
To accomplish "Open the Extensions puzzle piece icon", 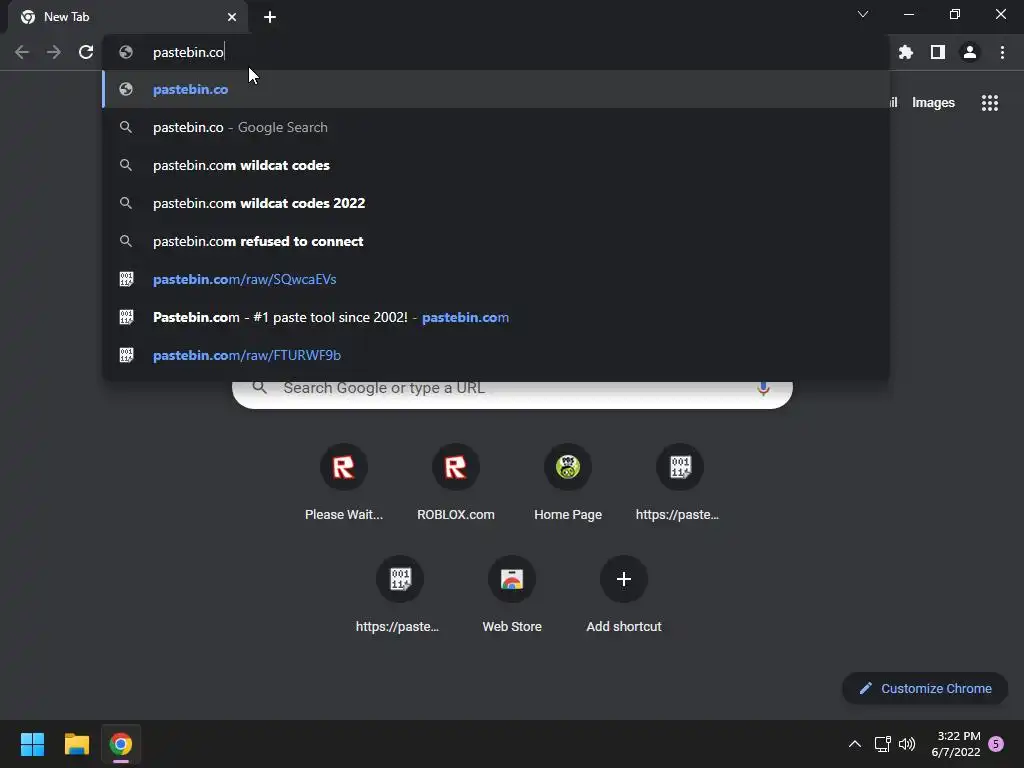I will click(905, 52).
